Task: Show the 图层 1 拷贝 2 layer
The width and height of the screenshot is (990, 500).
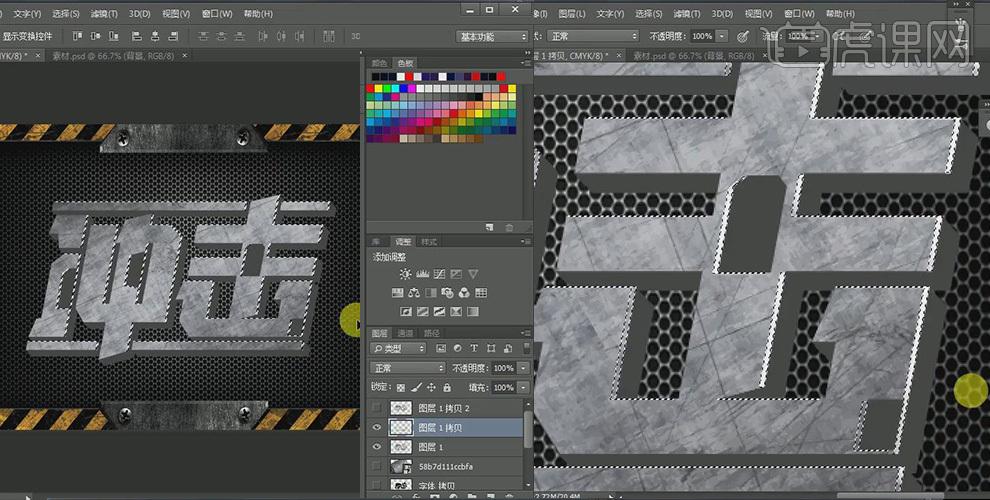Action: click(376, 408)
